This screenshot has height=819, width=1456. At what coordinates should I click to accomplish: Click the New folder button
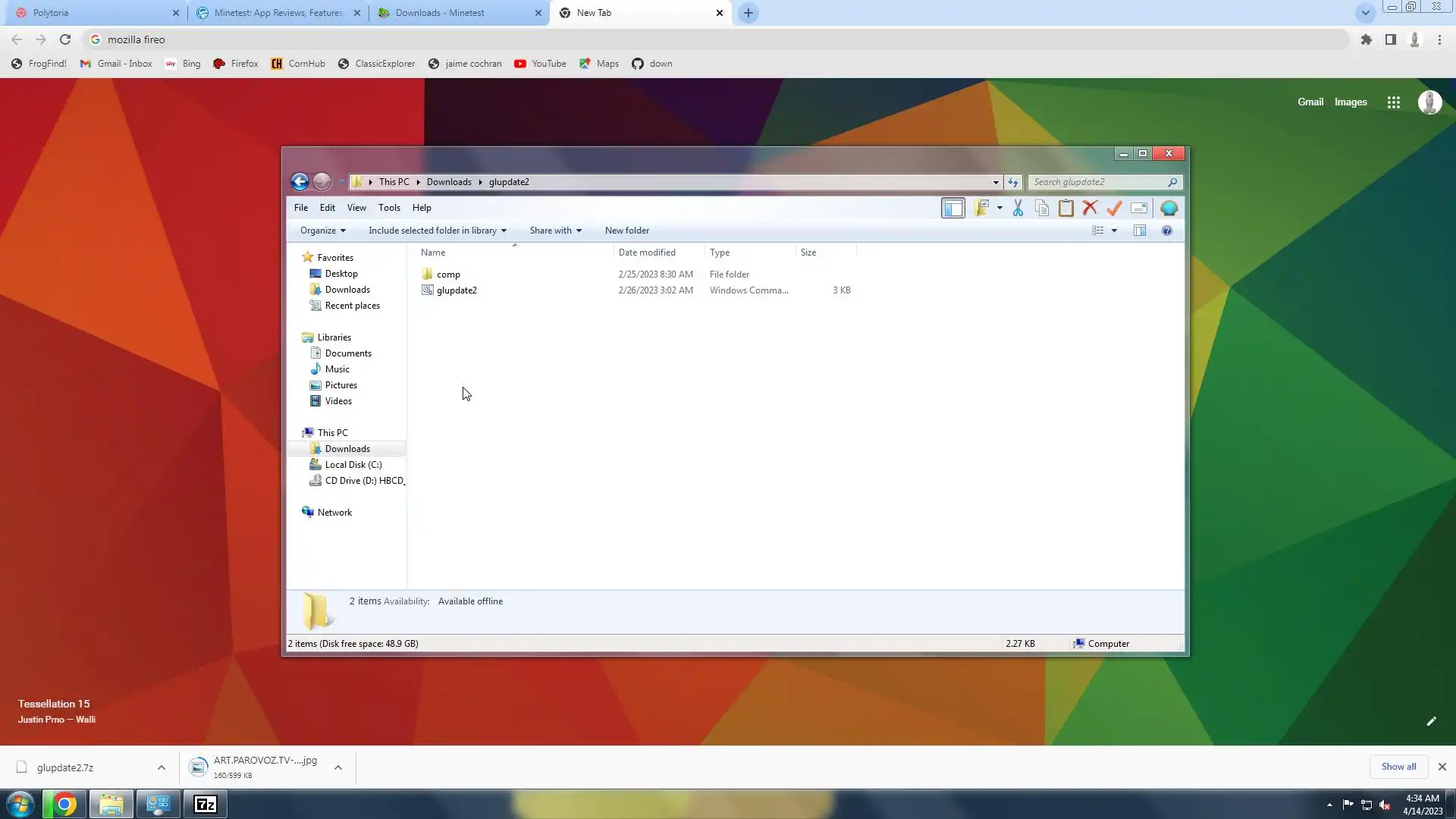[626, 231]
